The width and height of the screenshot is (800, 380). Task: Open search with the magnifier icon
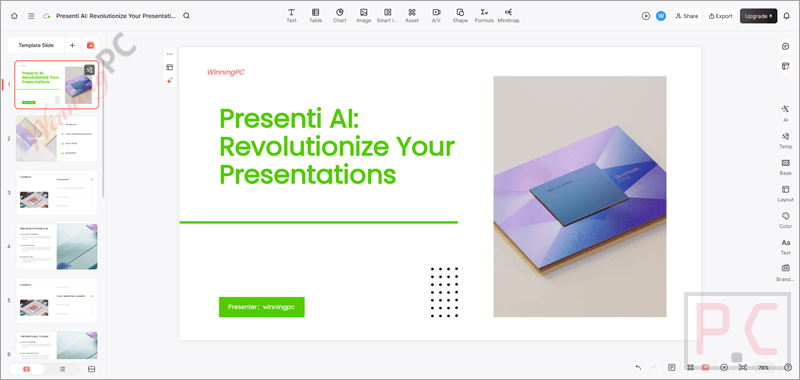pos(187,16)
